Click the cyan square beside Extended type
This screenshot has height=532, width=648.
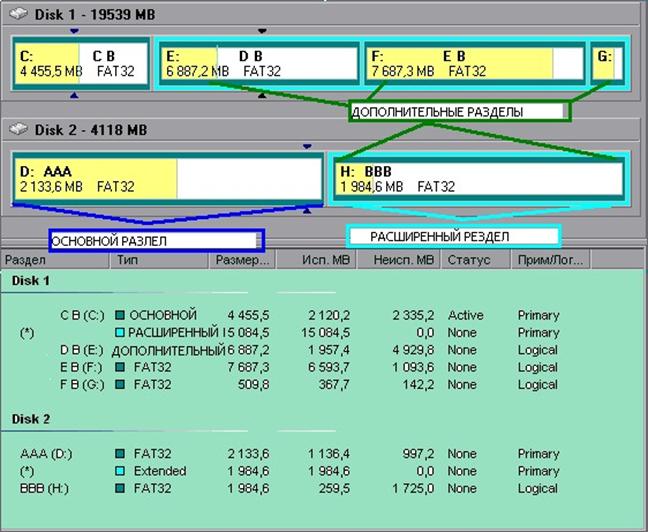[x=120, y=471]
